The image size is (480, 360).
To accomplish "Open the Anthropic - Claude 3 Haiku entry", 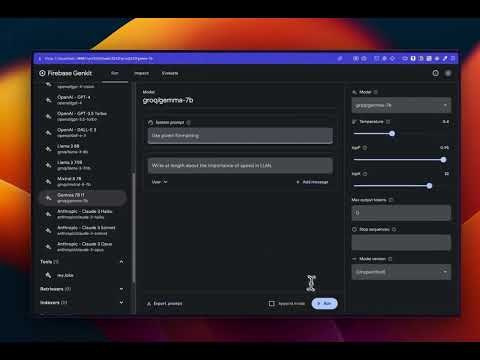I will click(83, 214).
